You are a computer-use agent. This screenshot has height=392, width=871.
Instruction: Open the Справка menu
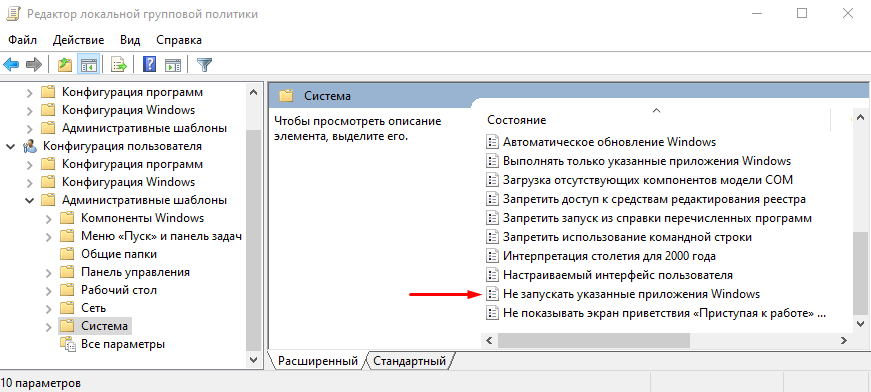tap(179, 40)
